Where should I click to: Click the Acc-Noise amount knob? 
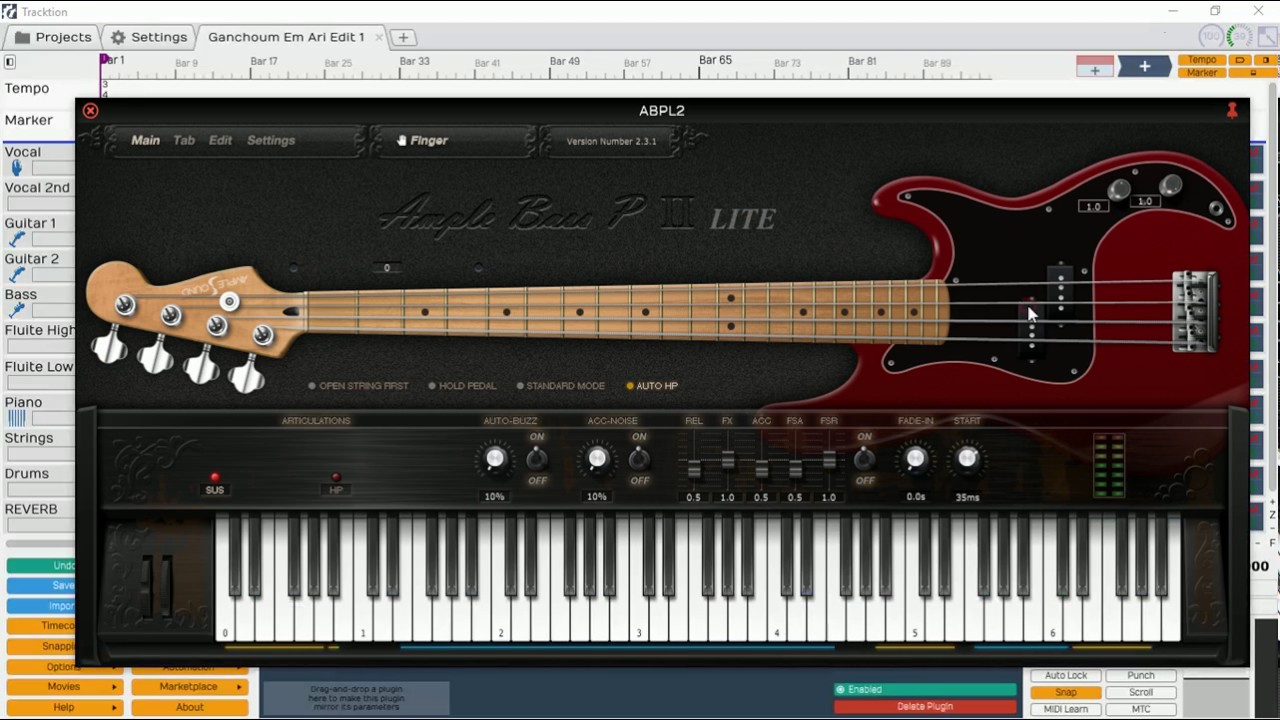coord(597,459)
